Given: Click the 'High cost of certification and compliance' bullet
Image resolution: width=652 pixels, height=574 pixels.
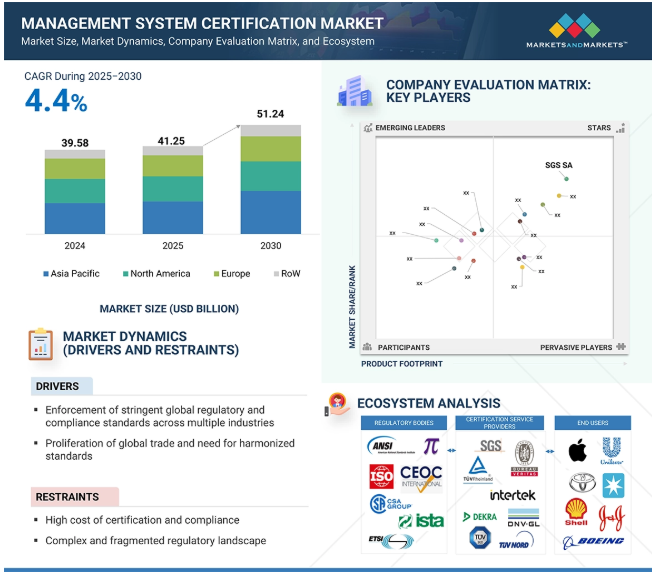Looking at the screenshot, I should [x=142, y=520].
